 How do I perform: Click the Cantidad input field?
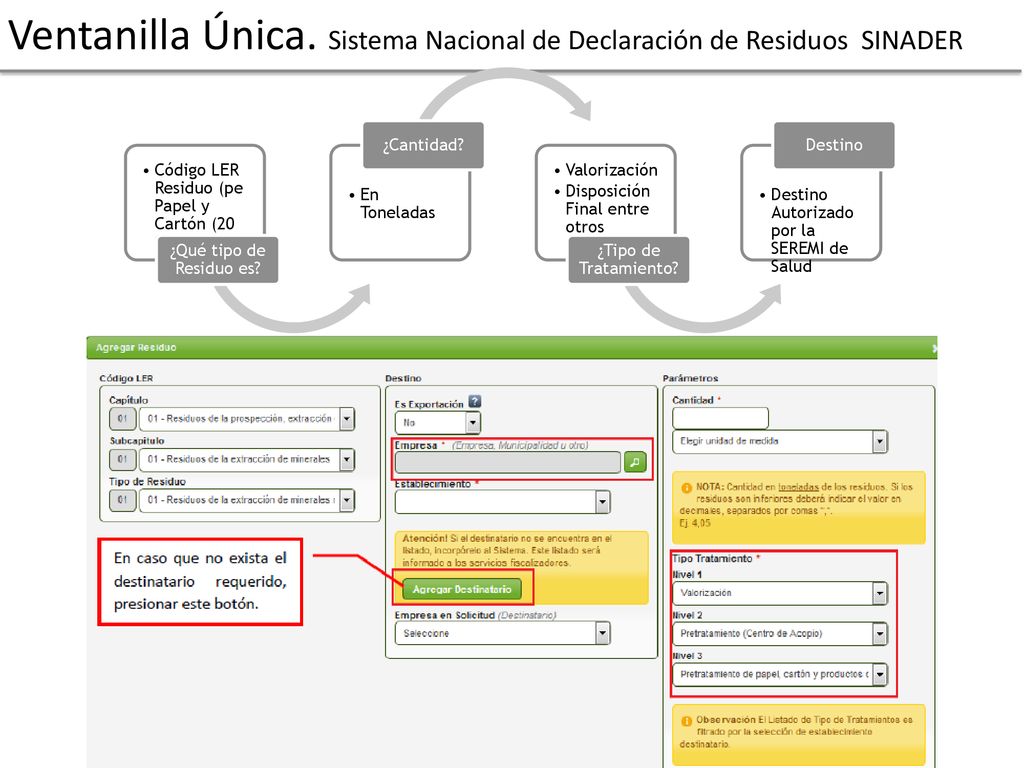[720, 418]
